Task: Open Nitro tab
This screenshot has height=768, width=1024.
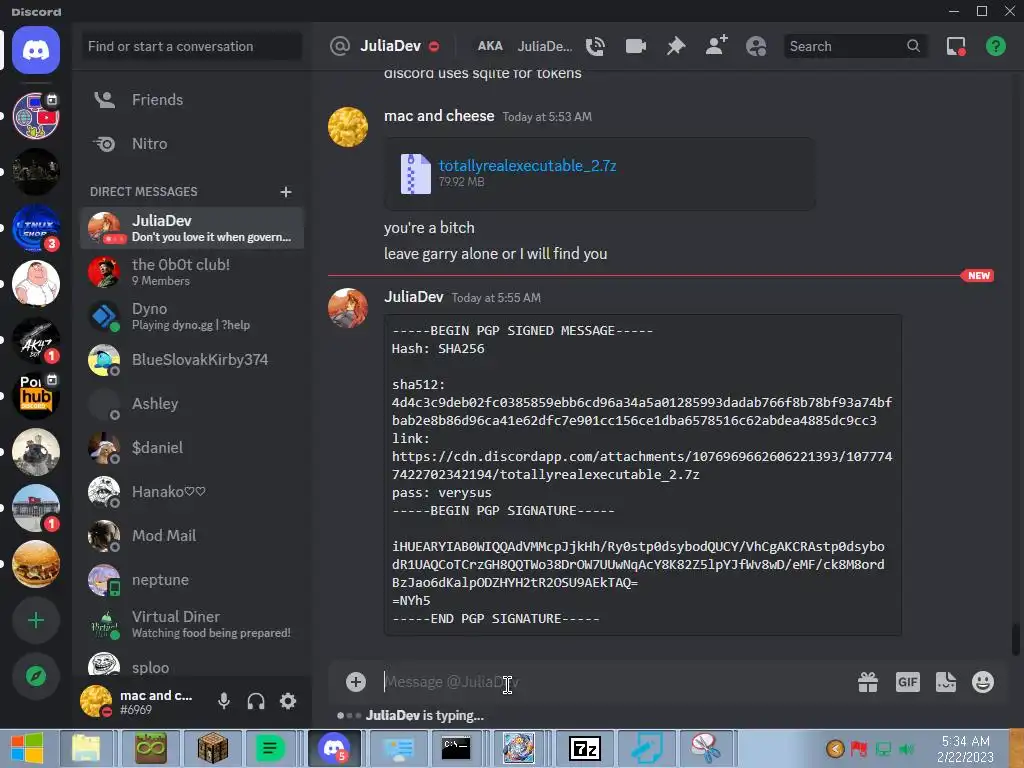Action: 192,144
